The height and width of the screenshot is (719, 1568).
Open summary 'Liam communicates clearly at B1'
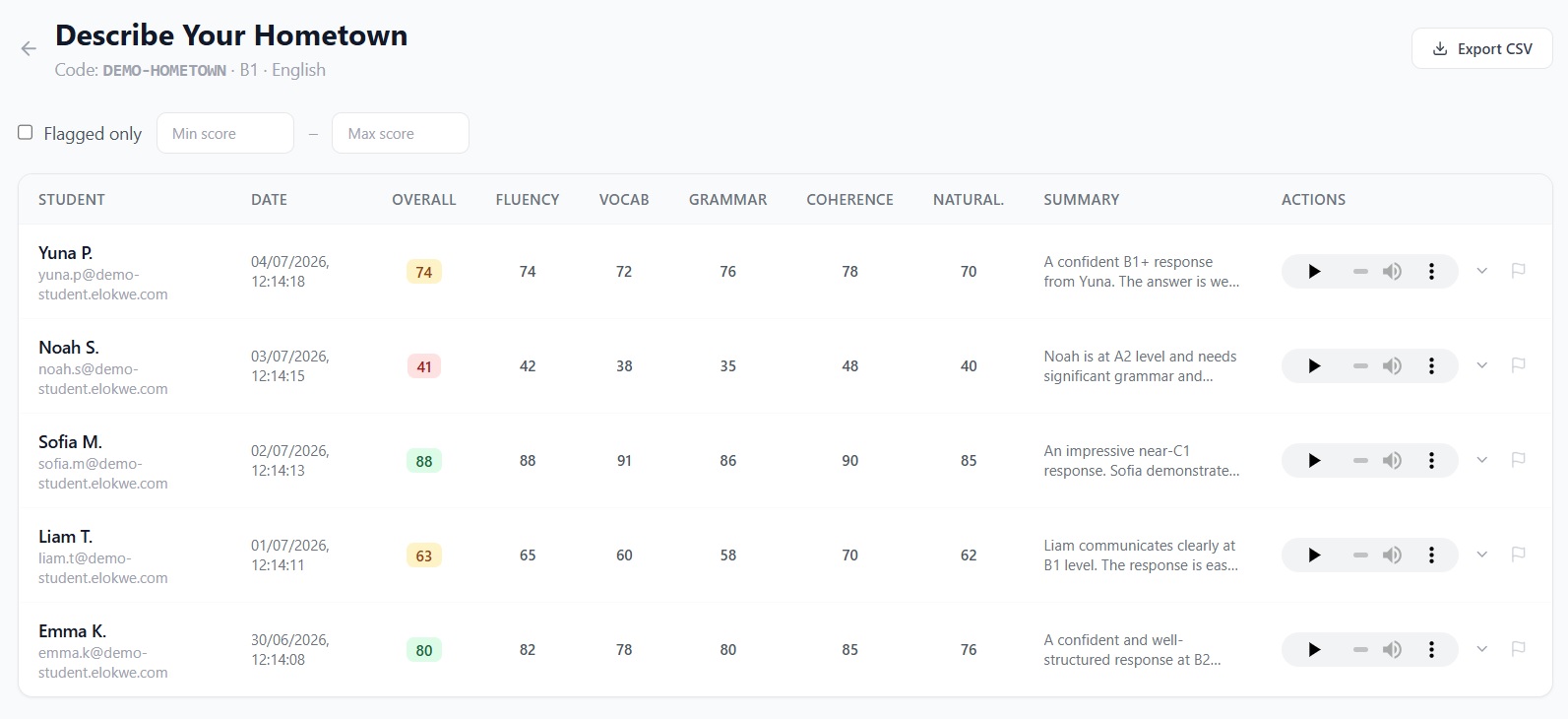tap(1142, 556)
